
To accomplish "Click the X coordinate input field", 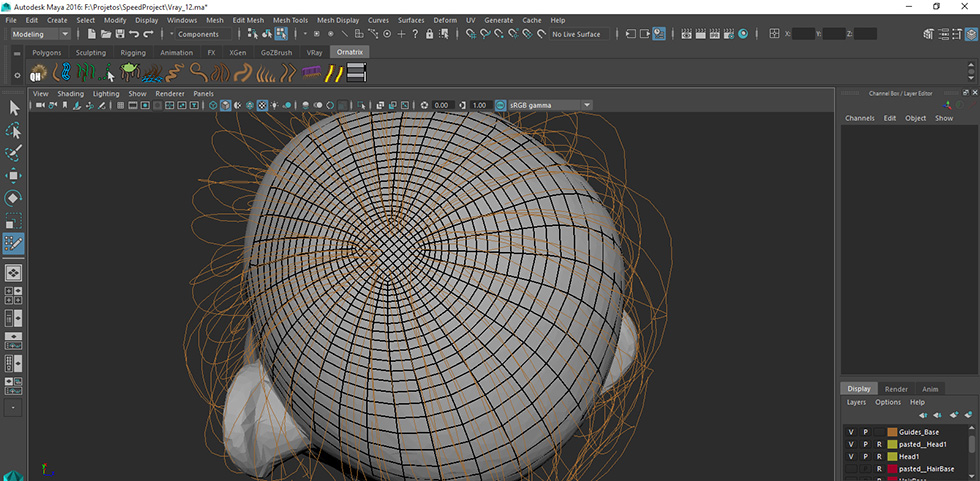I will tap(804, 34).
